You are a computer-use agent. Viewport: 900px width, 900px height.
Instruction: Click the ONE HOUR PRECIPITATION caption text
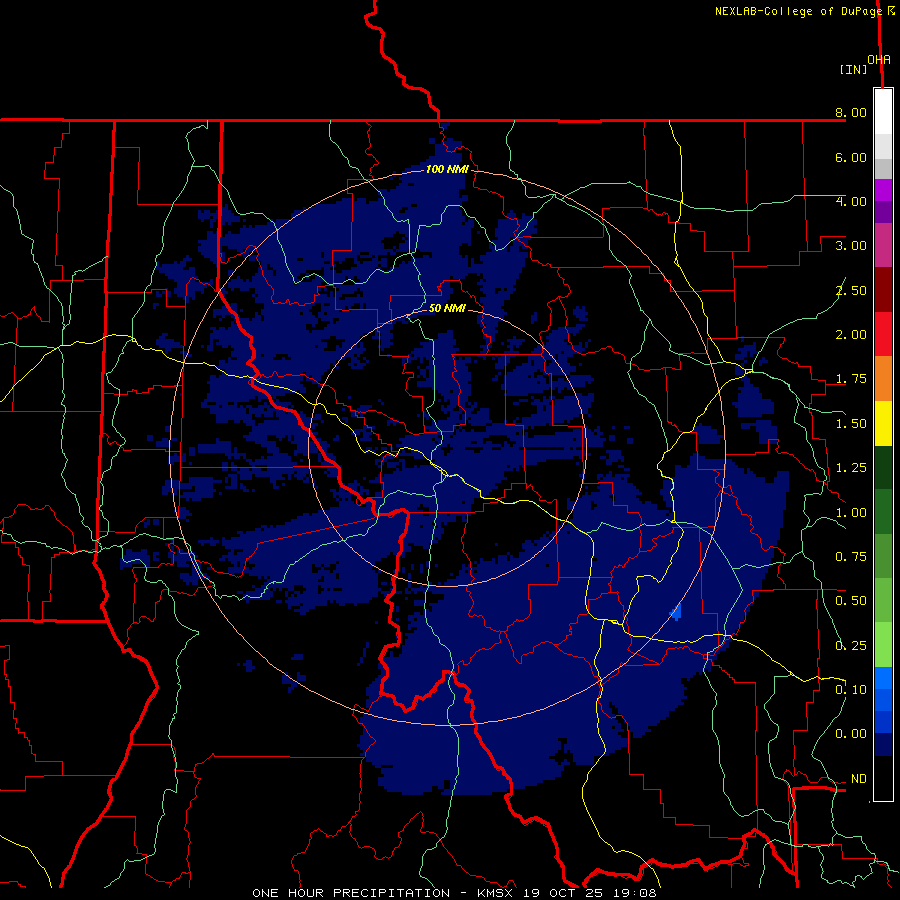coord(351,893)
